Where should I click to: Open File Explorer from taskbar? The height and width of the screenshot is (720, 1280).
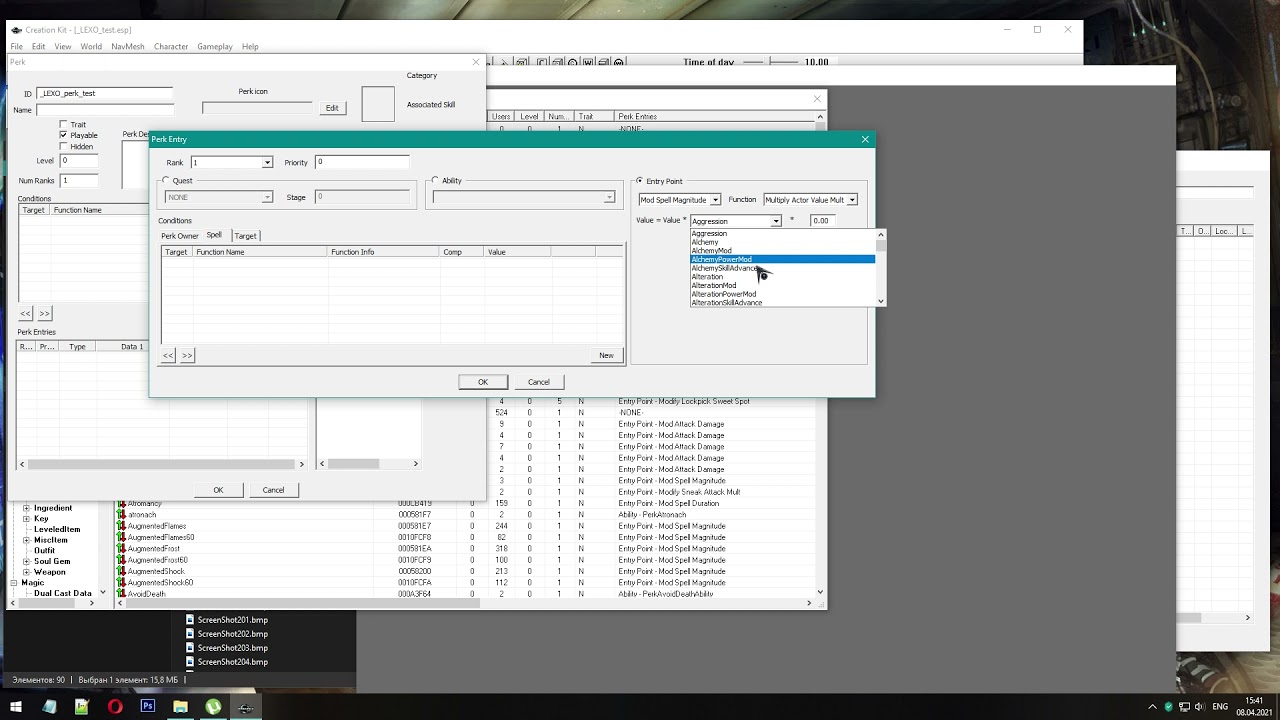pos(180,706)
